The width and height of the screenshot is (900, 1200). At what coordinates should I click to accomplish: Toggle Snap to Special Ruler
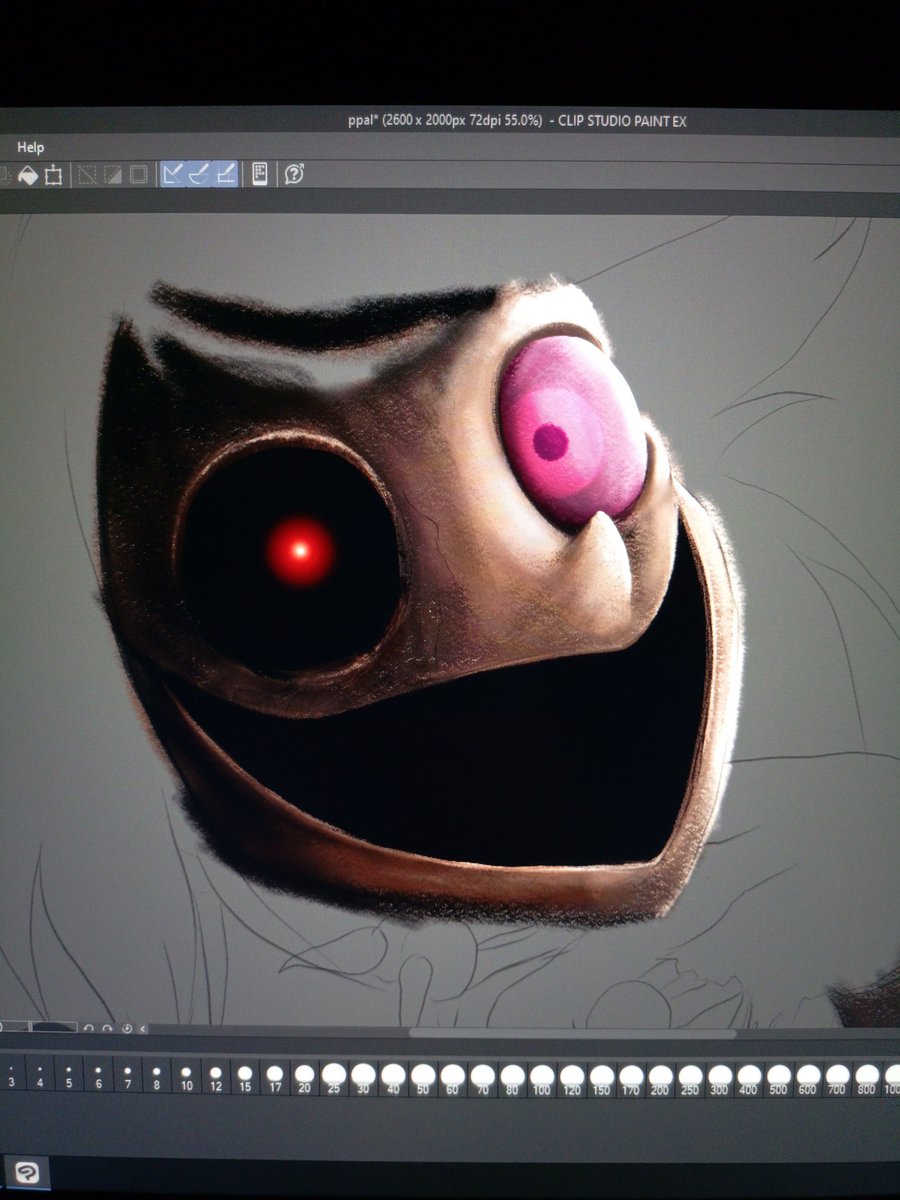pyautogui.click(x=200, y=174)
